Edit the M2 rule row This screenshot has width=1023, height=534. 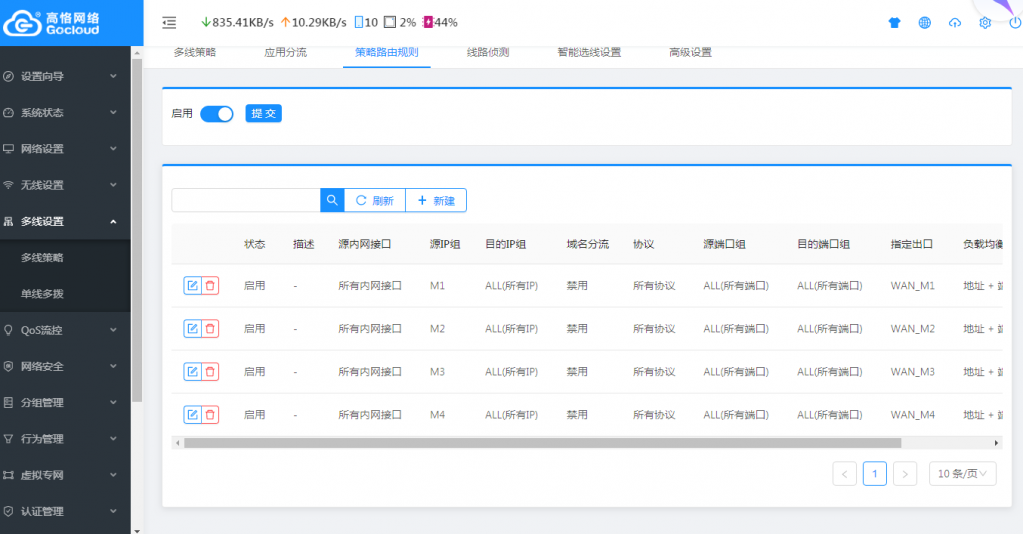pyautogui.click(x=192, y=328)
